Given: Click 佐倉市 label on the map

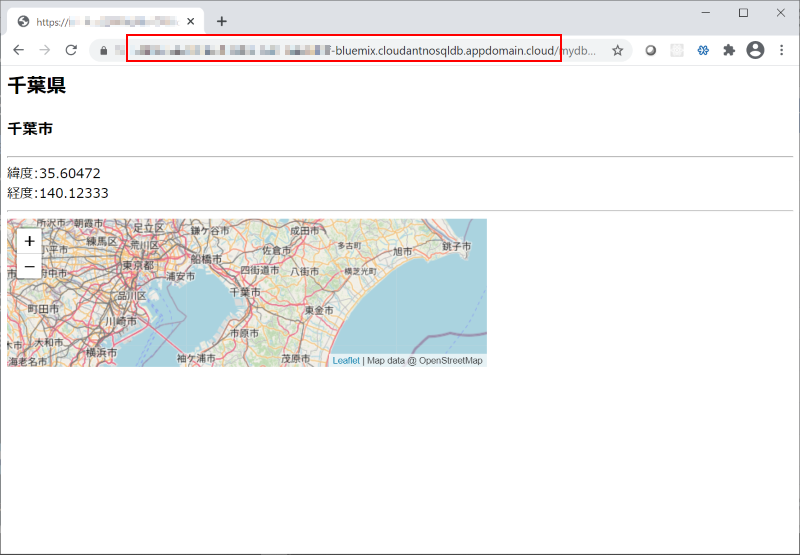Looking at the screenshot, I should tap(277, 250).
